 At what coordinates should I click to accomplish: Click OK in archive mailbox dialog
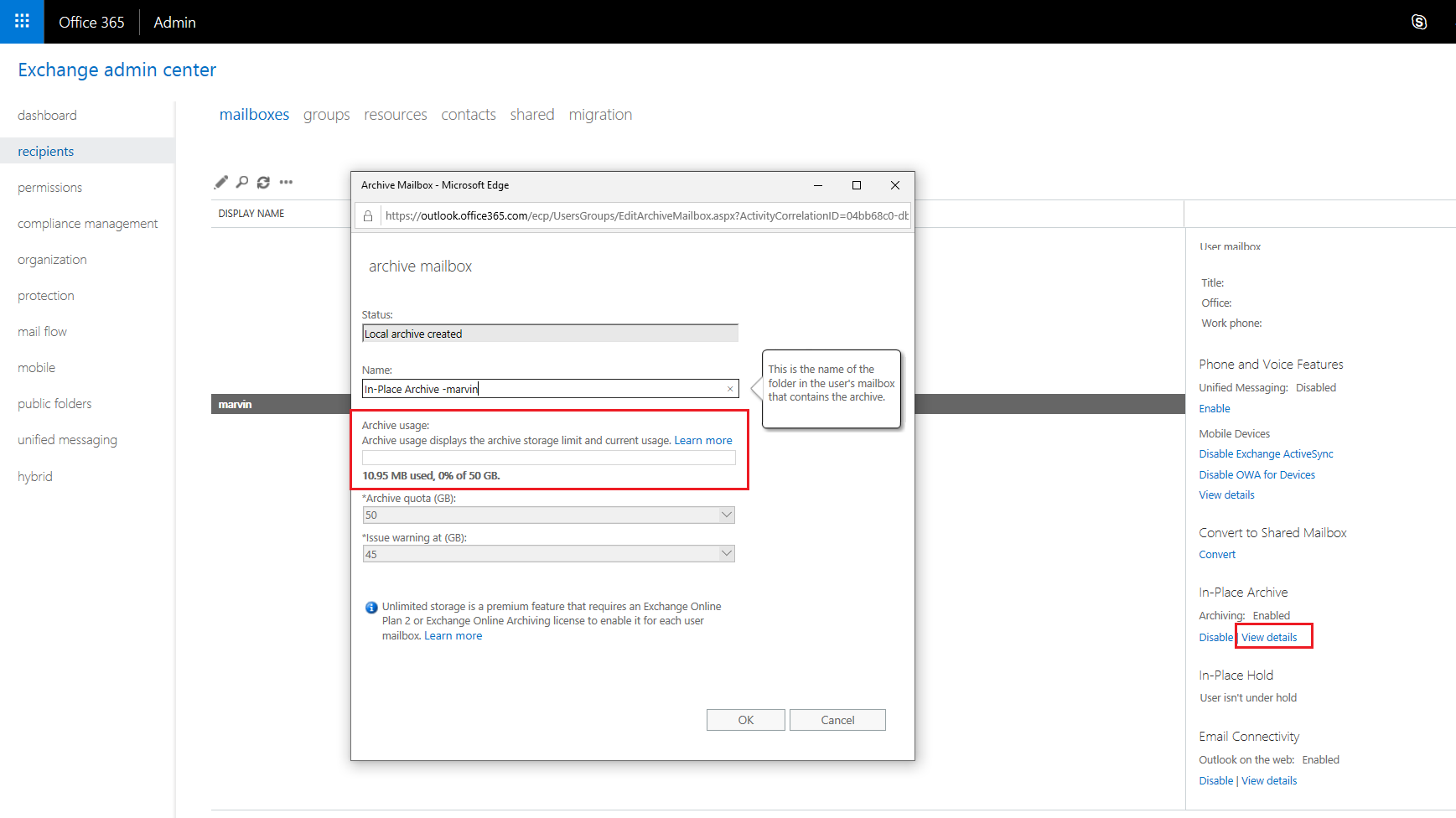point(746,720)
